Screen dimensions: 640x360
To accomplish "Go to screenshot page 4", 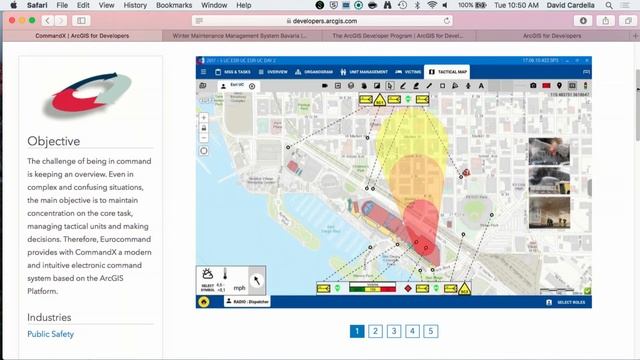I will 412,331.
